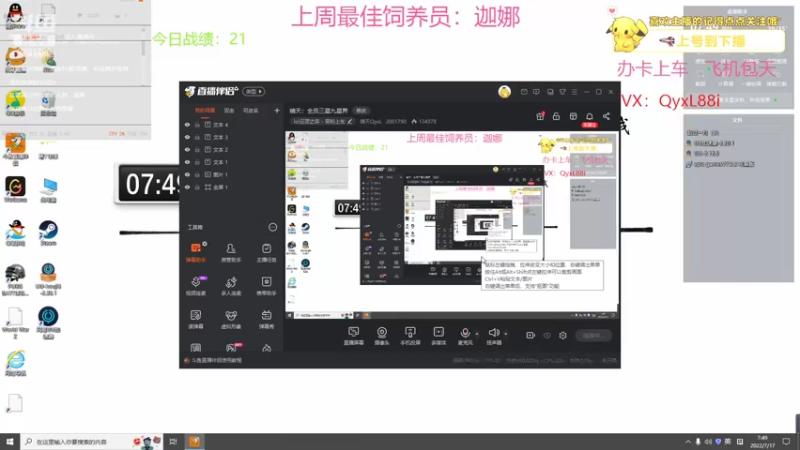Viewport: 800px width, 450px height.
Task: Lock the 文本 3 layer
Action: point(197,137)
